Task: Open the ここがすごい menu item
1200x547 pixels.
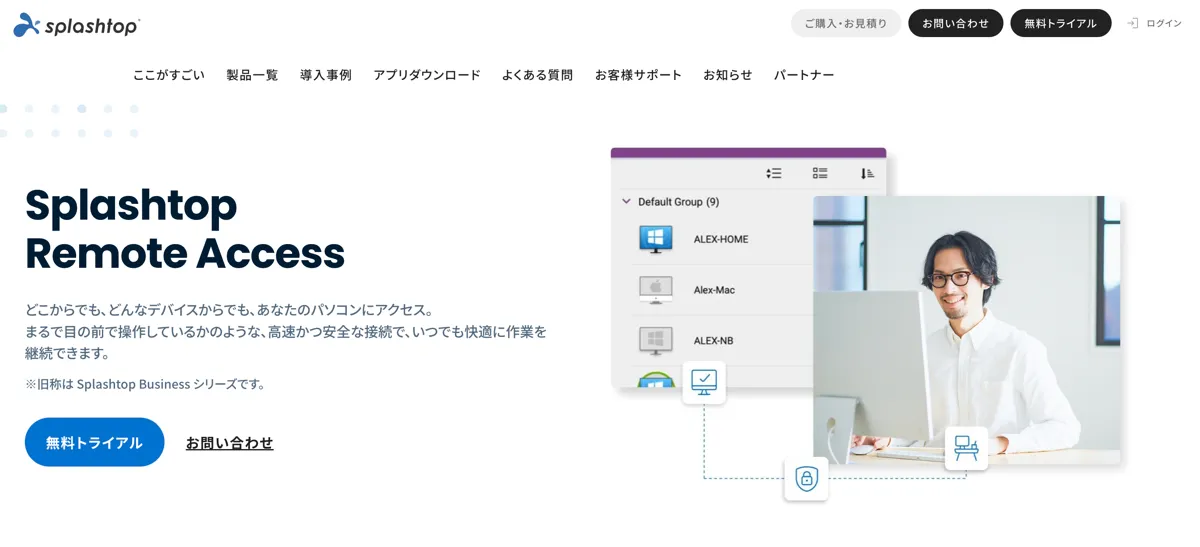Action: pos(168,75)
